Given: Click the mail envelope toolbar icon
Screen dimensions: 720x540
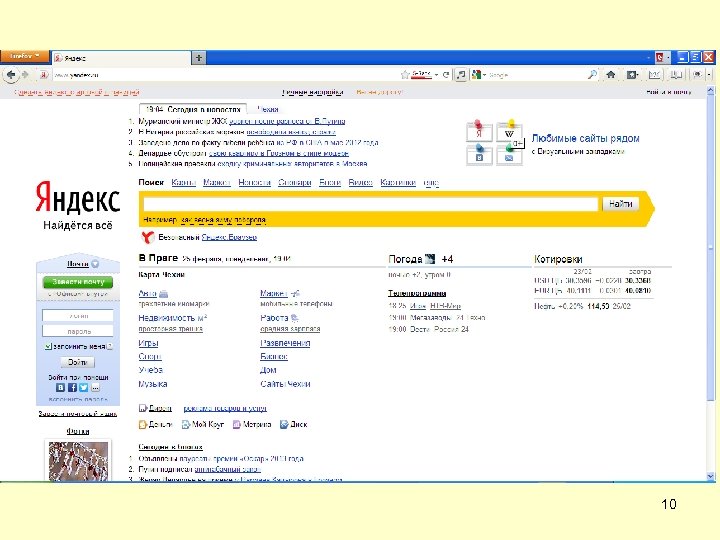Looking at the screenshot, I should pos(654,74).
